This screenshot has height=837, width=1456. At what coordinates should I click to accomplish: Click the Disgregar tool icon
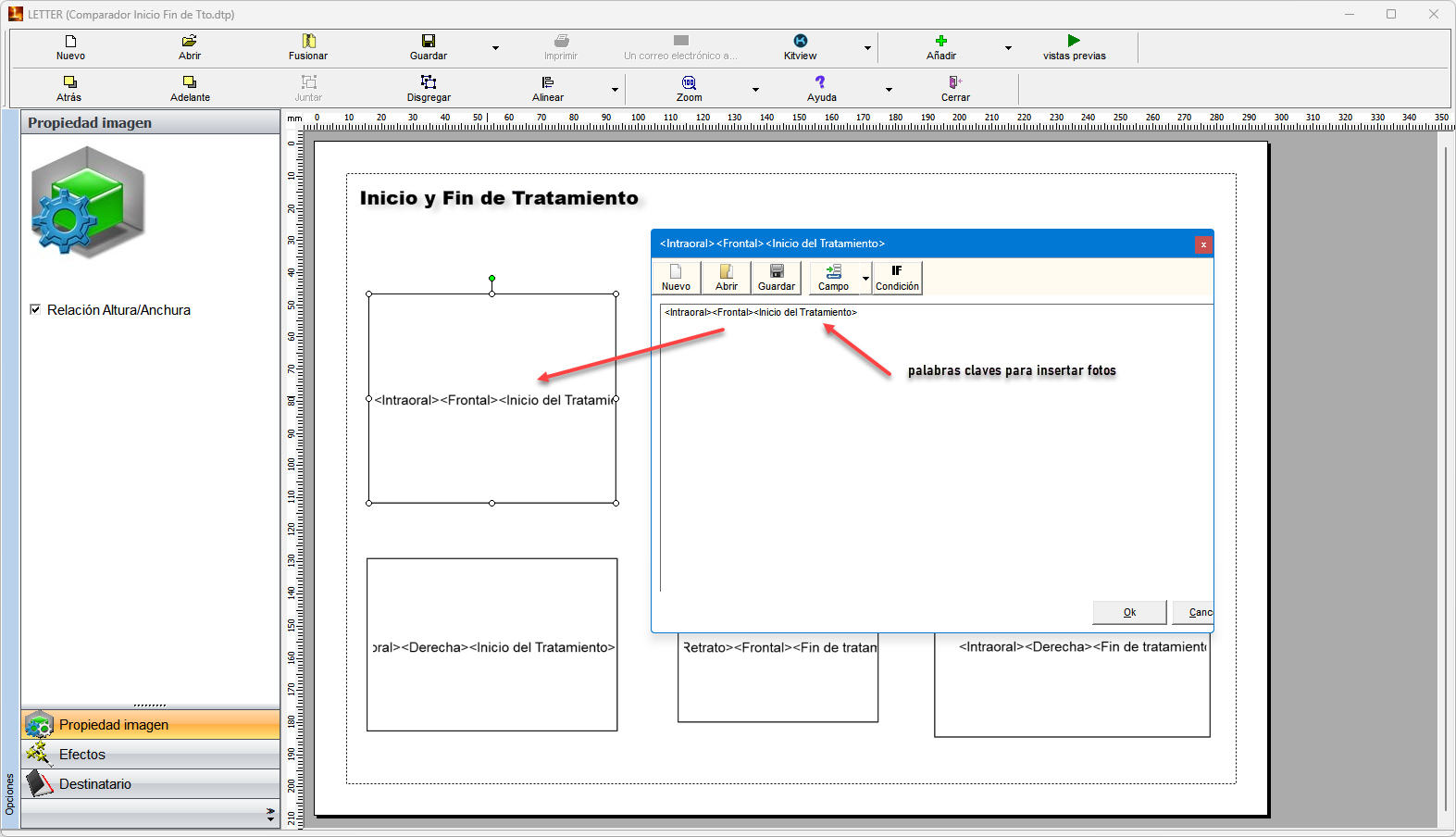tap(429, 83)
